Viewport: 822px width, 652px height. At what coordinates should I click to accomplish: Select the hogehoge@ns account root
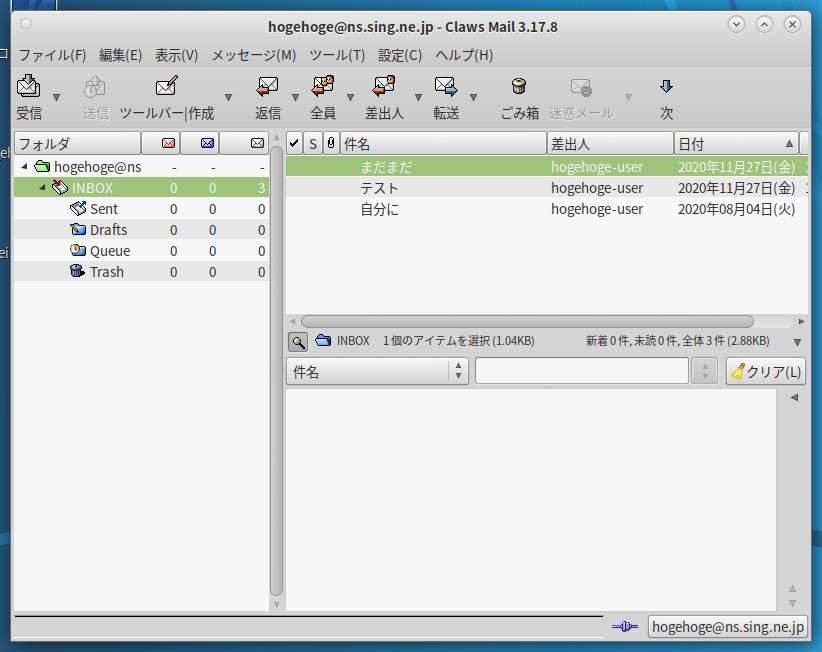coord(142,167)
